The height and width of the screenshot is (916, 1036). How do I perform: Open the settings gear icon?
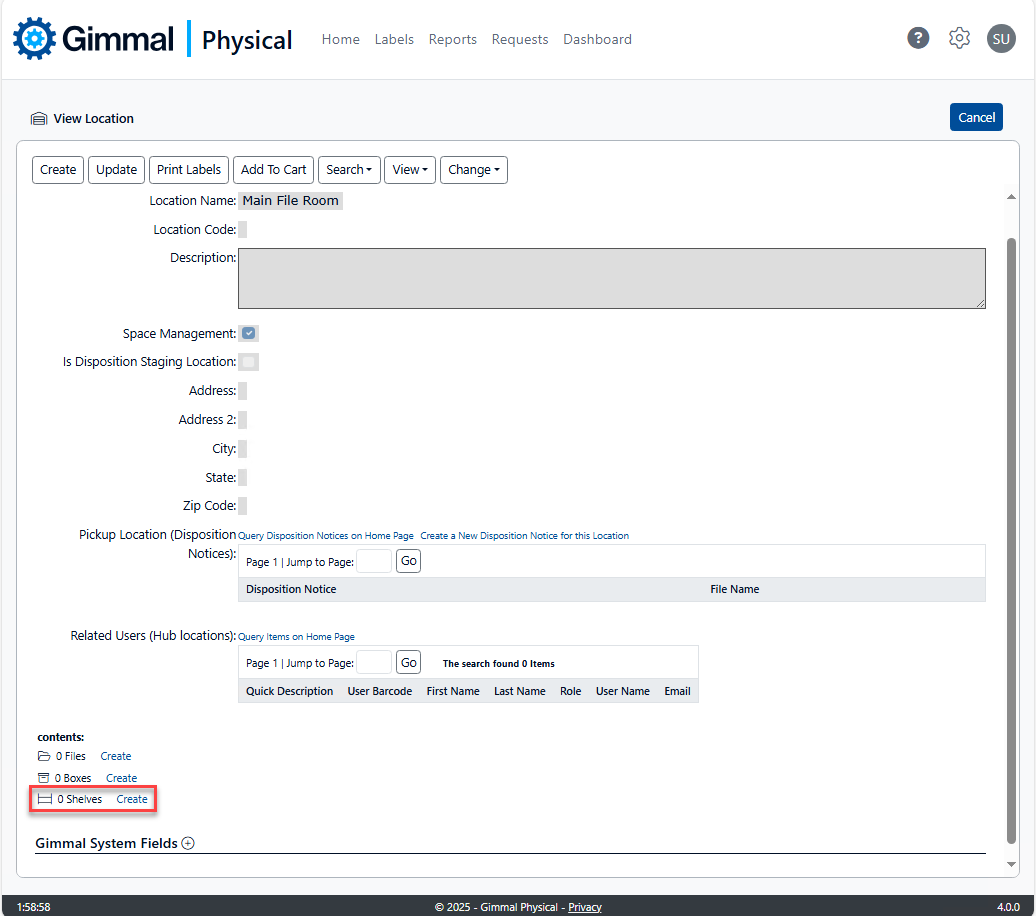pos(959,38)
